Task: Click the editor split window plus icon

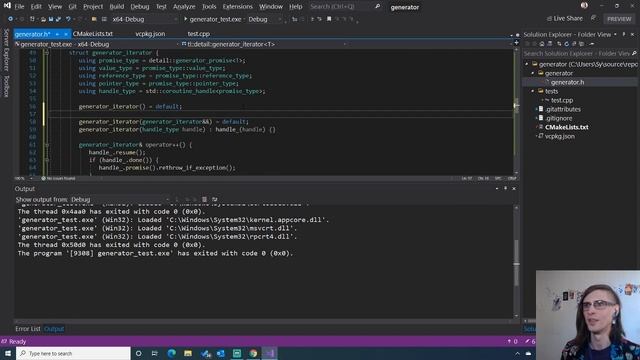Action: 516,43
